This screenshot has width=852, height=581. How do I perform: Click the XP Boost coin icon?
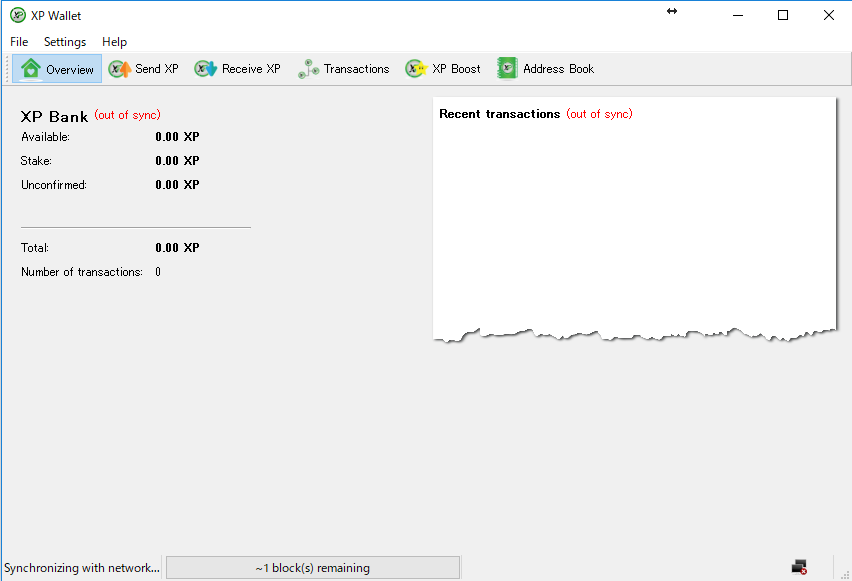(416, 69)
